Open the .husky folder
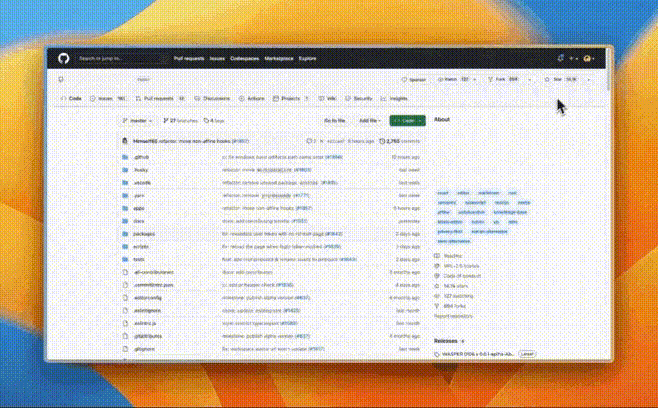Image resolution: width=658 pixels, height=408 pixels. (141, 170)
